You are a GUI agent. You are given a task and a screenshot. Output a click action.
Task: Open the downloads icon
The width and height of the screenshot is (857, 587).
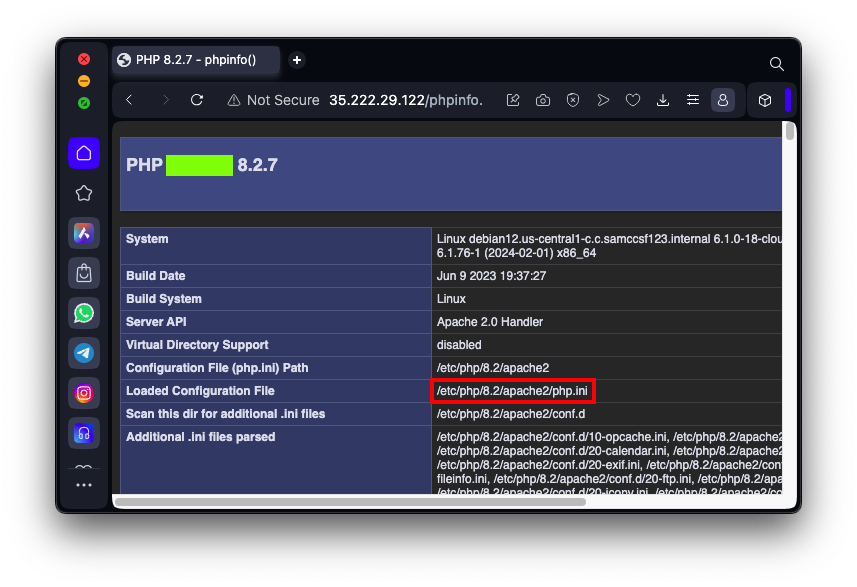click(x=663, y=100)
